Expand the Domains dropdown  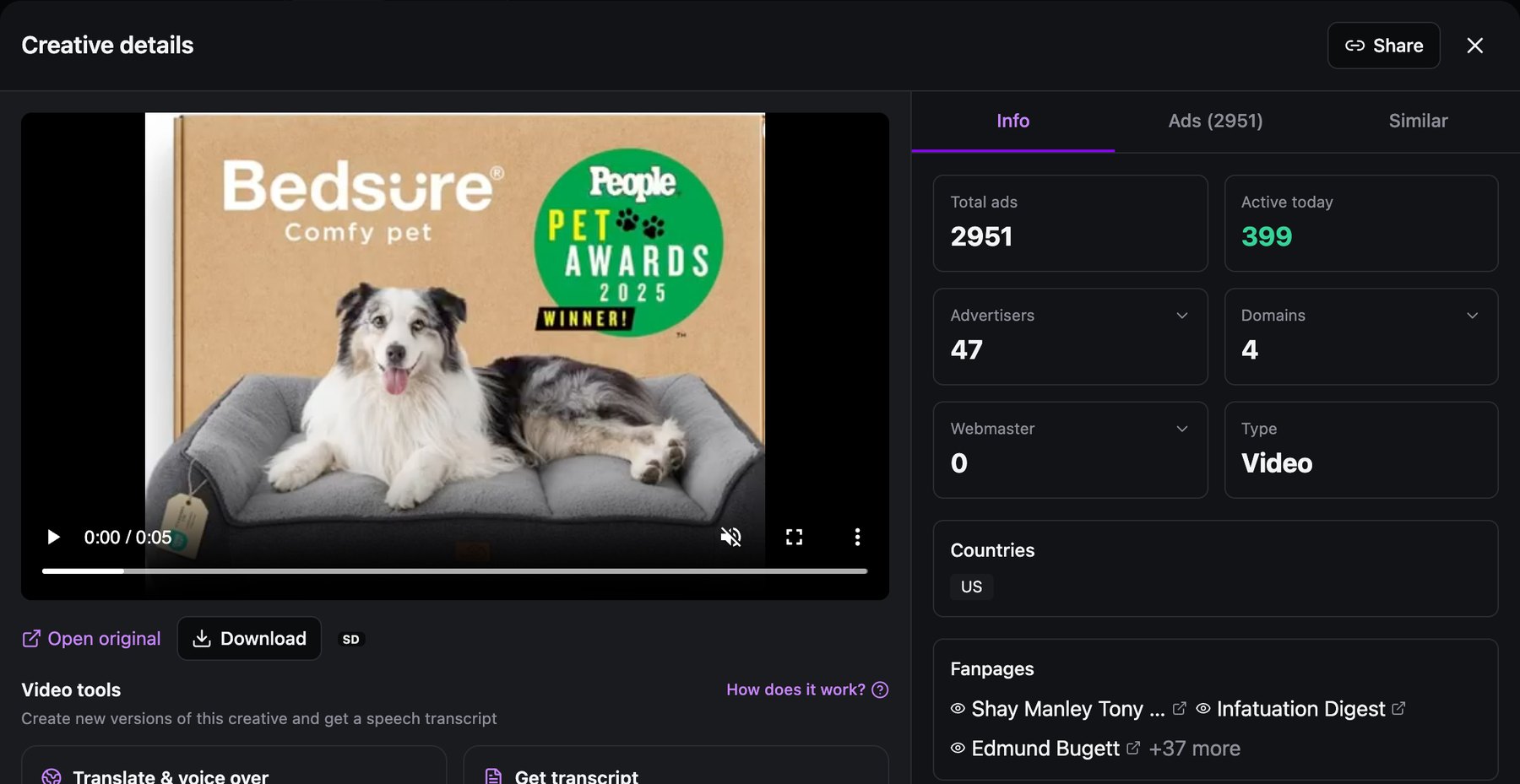(x=1473, y=316)
